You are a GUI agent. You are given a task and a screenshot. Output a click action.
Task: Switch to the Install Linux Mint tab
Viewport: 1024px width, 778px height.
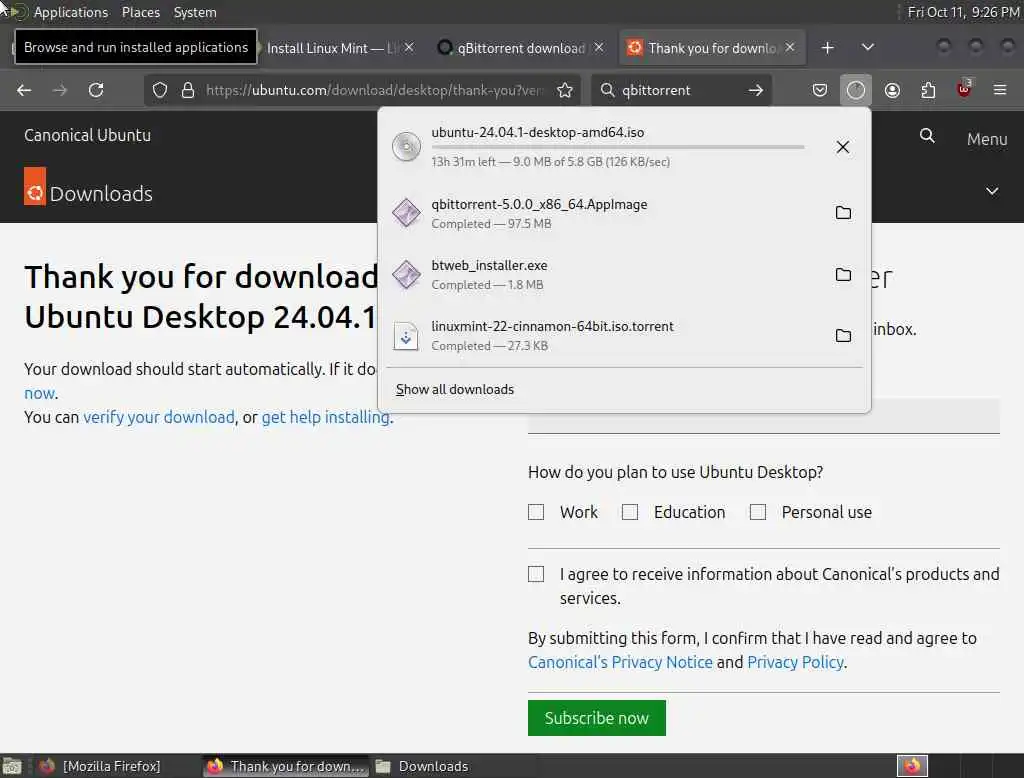pos(332,48)
